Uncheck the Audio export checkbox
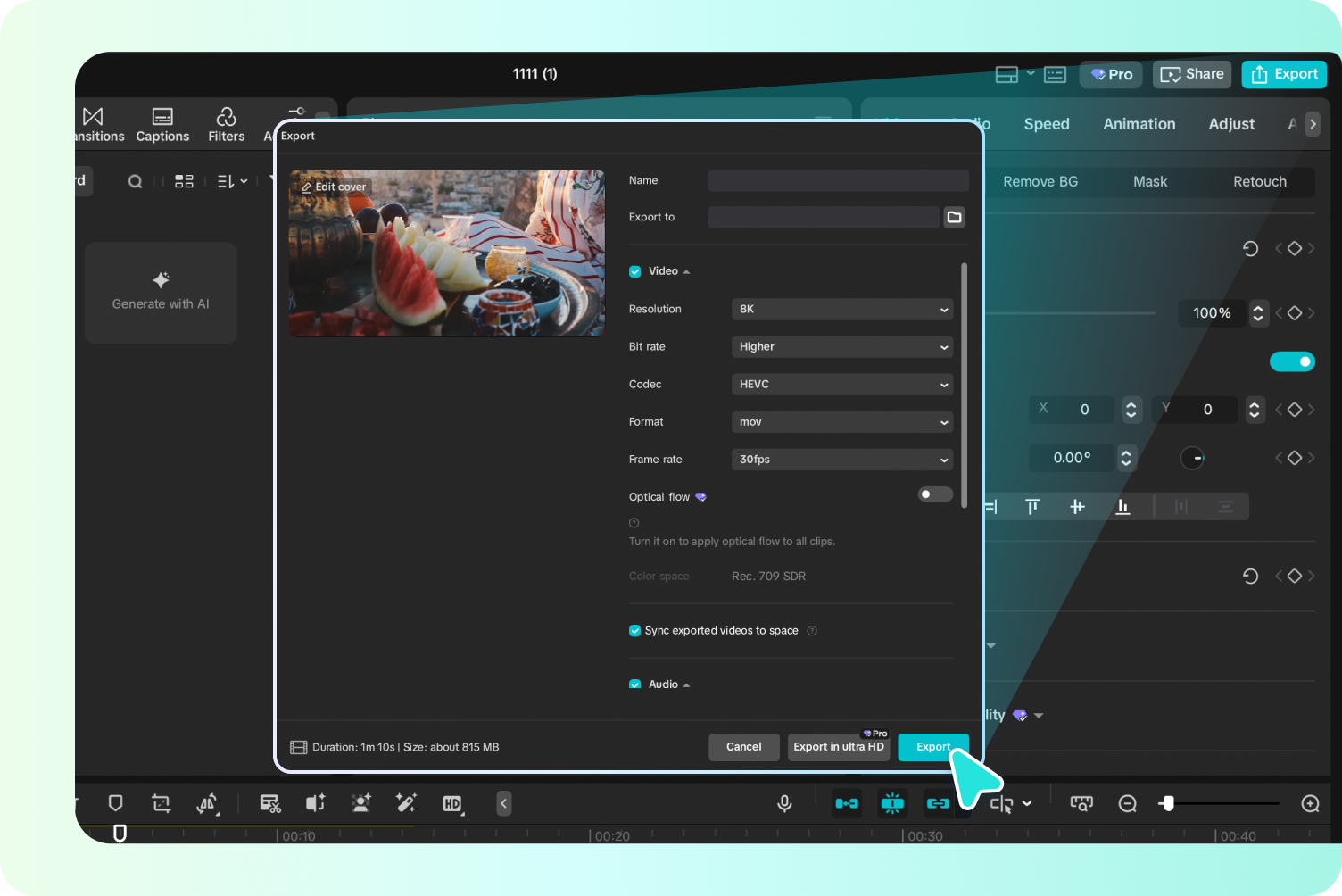 click(x=634, y=684)
